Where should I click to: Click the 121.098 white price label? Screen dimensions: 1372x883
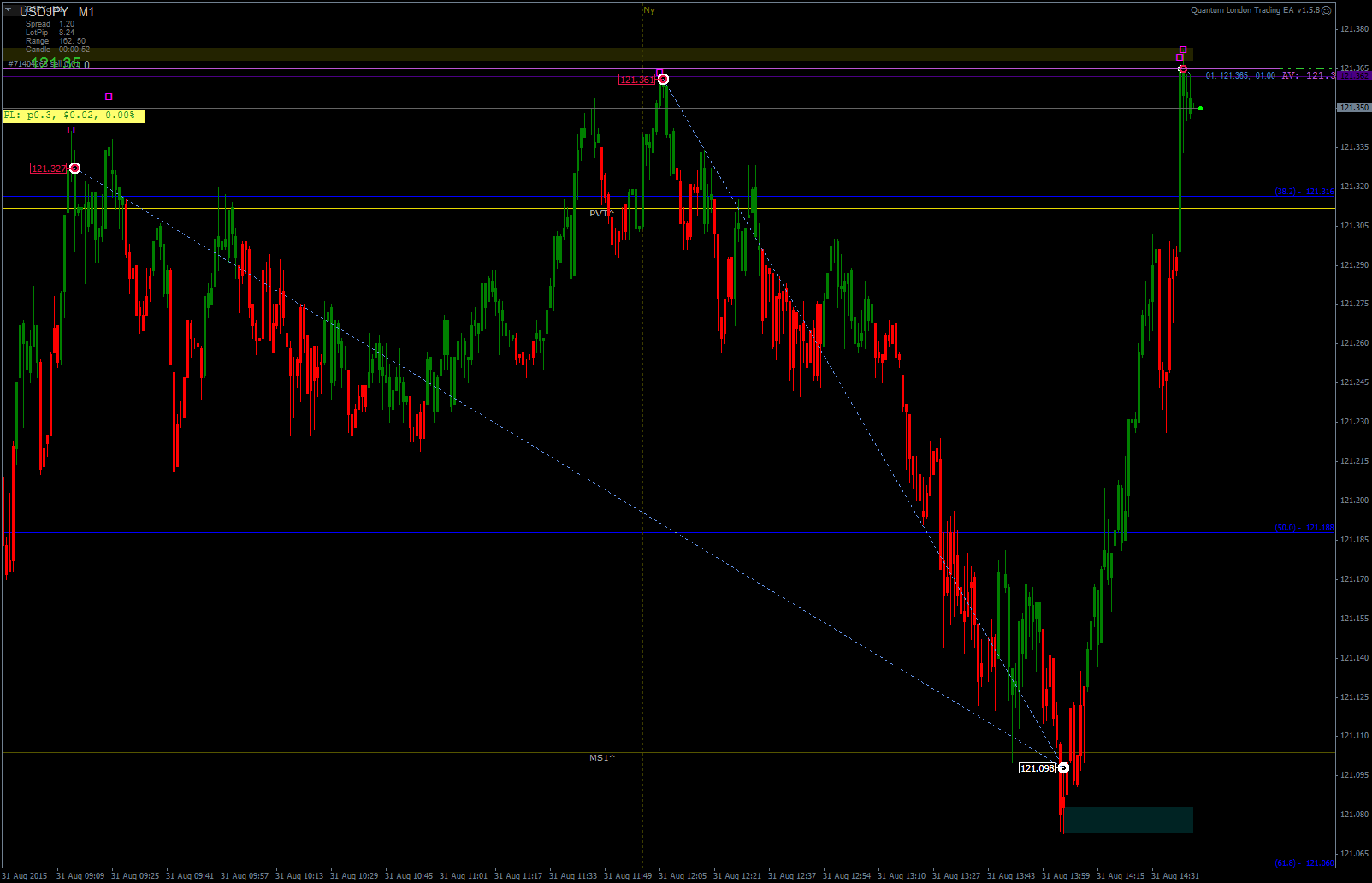click(x=1037, y=768)
